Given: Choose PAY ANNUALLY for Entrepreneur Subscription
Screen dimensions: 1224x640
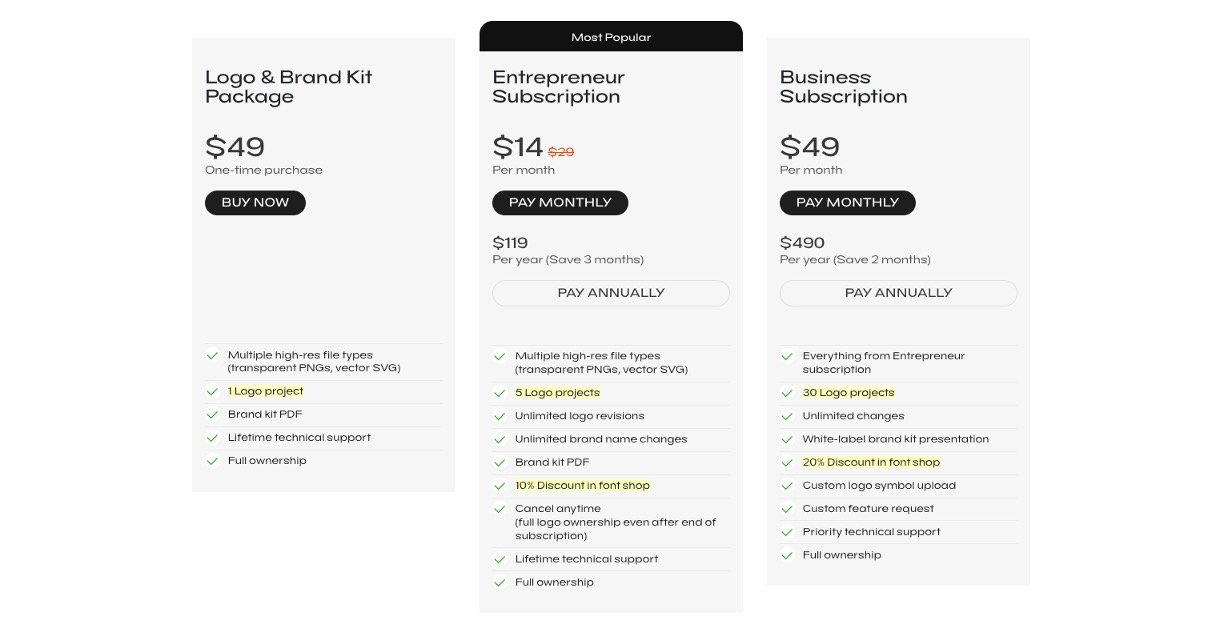Looking at the screenshot, I should [610, 293].
